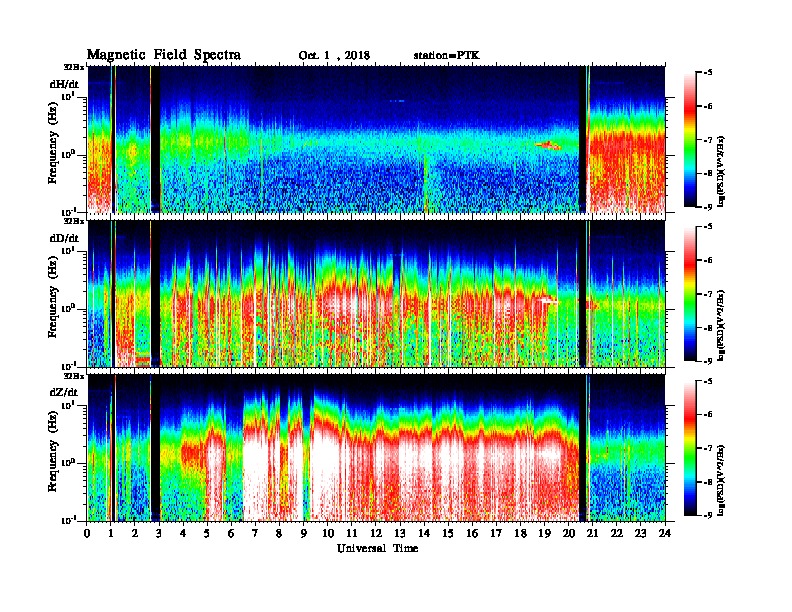
Task: Click the dZ/dt spectrogram plot
Action: click(376, 448)
